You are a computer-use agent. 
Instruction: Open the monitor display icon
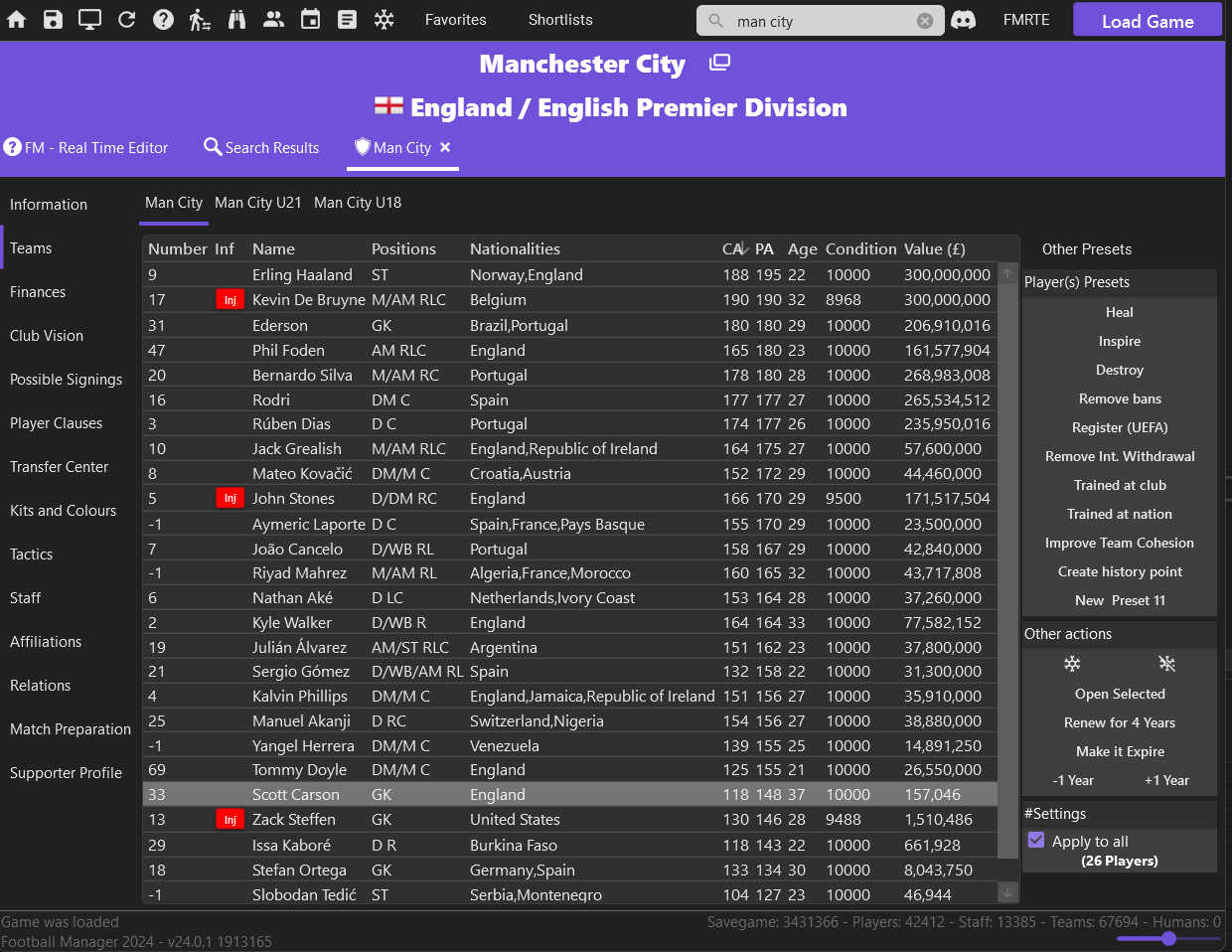coord(89,19)
